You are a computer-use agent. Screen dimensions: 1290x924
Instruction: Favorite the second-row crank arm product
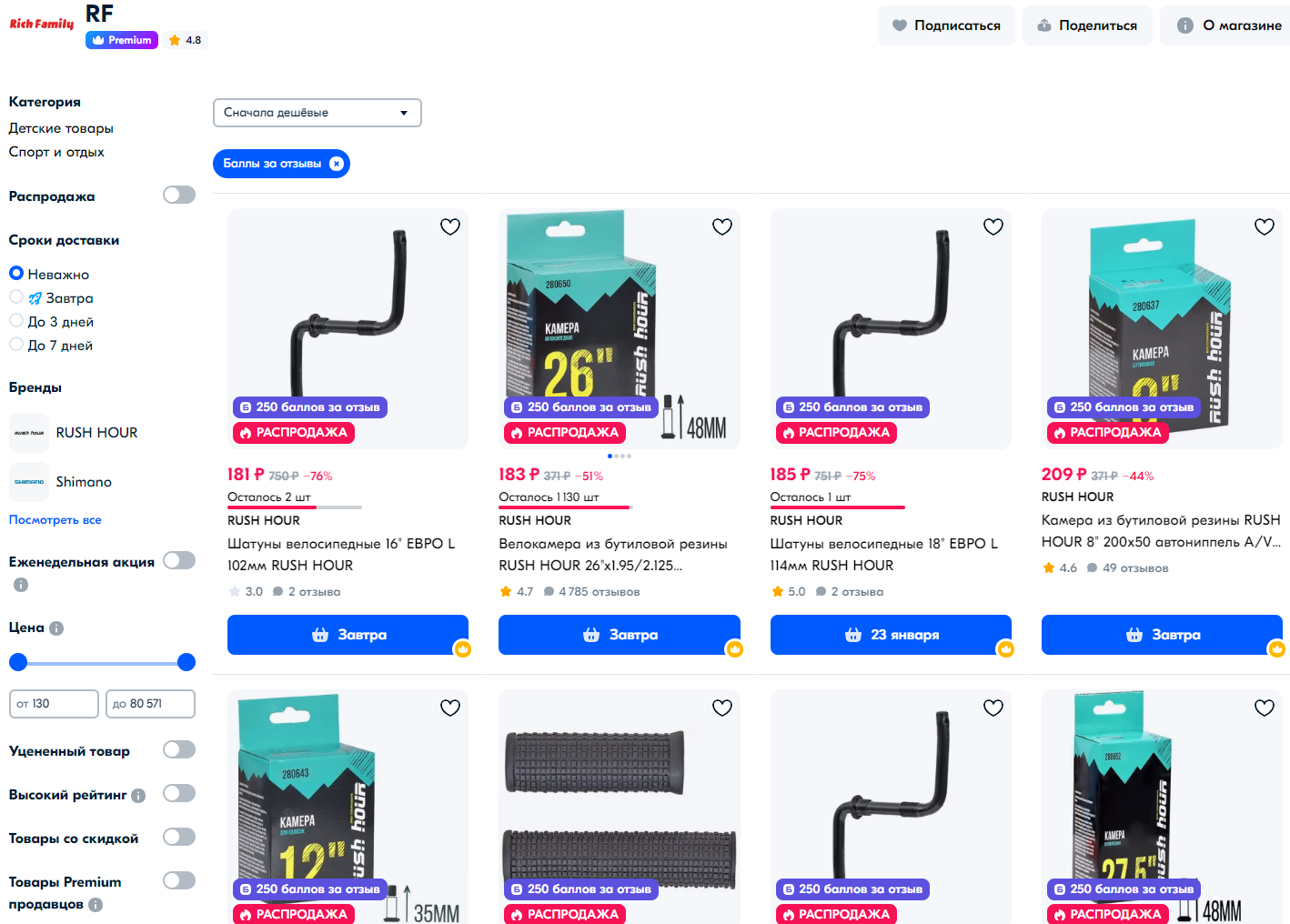pyautogui.click(x=993, y=708)
